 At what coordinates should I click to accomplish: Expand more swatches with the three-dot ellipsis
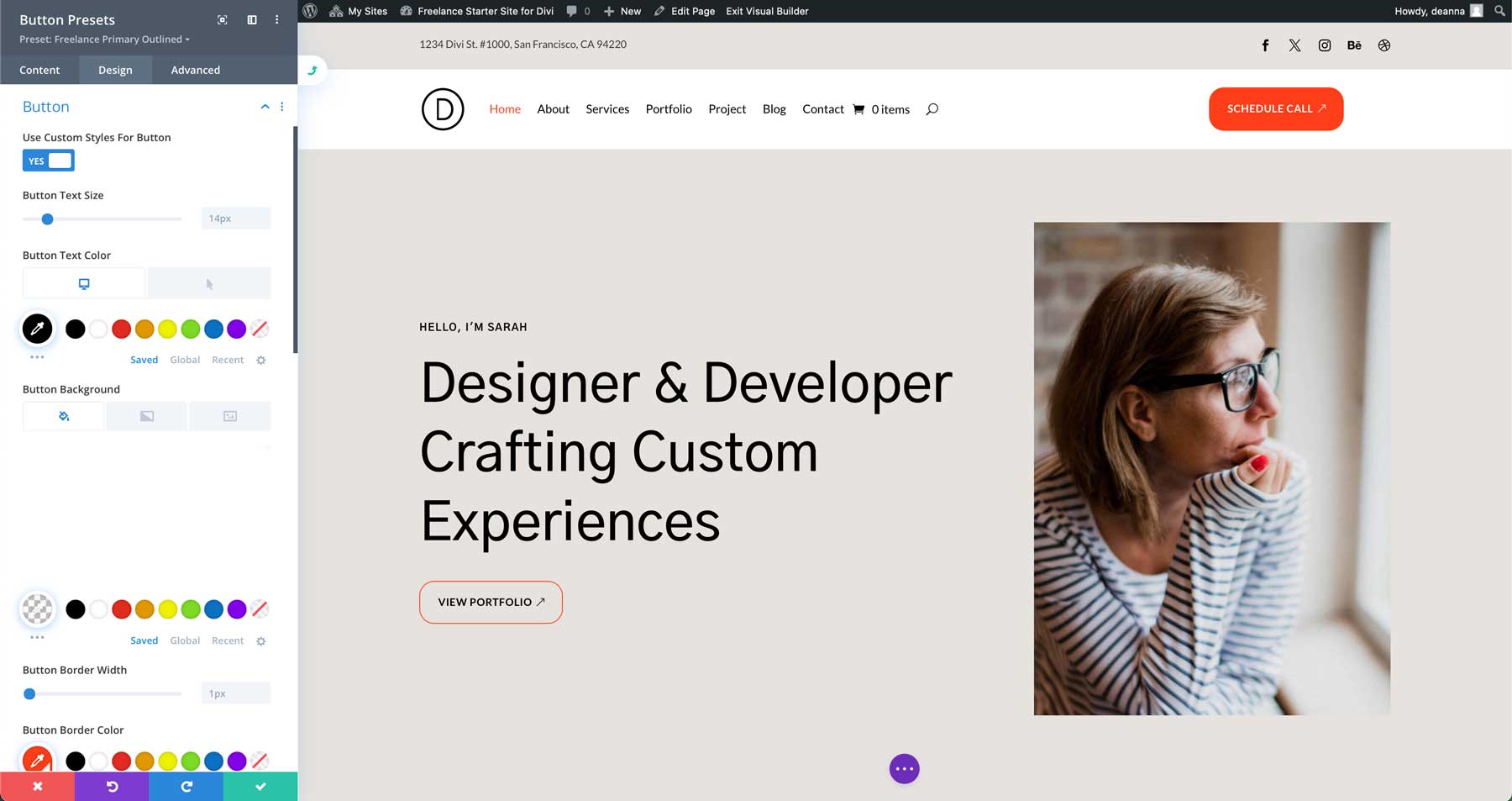tap(37, 357)
